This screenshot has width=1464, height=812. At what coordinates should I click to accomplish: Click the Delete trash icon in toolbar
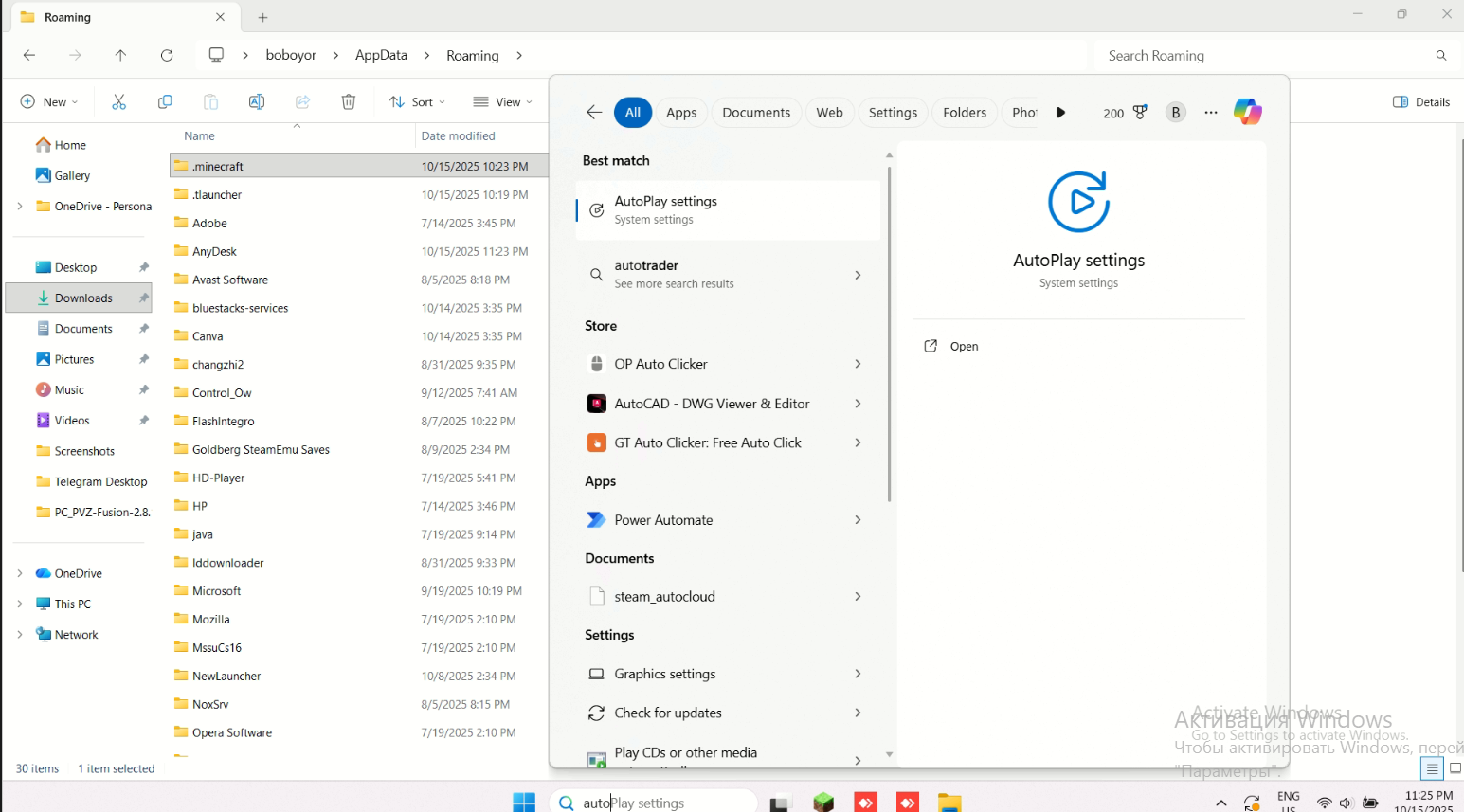point(349,102)
